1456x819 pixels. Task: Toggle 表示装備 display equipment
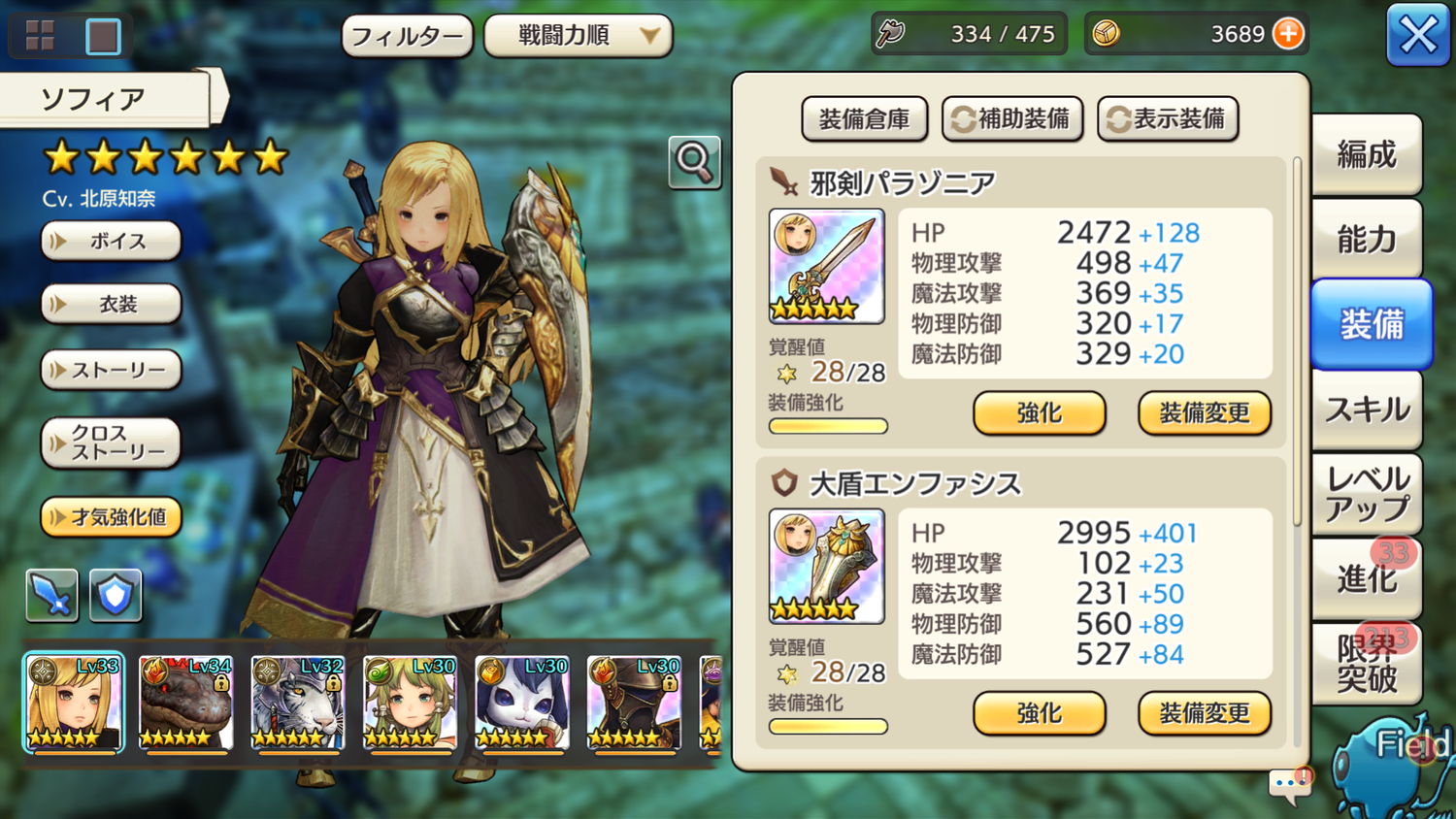(1168, 119)
